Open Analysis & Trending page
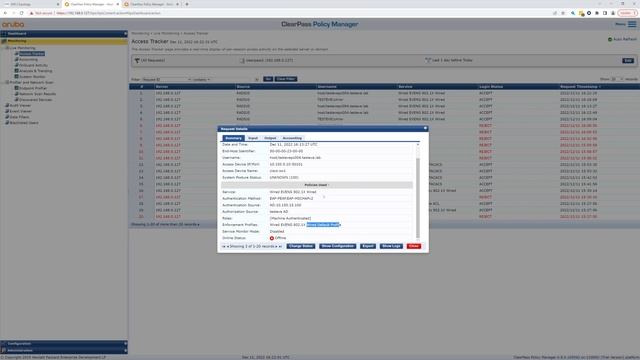 (36, 71)
